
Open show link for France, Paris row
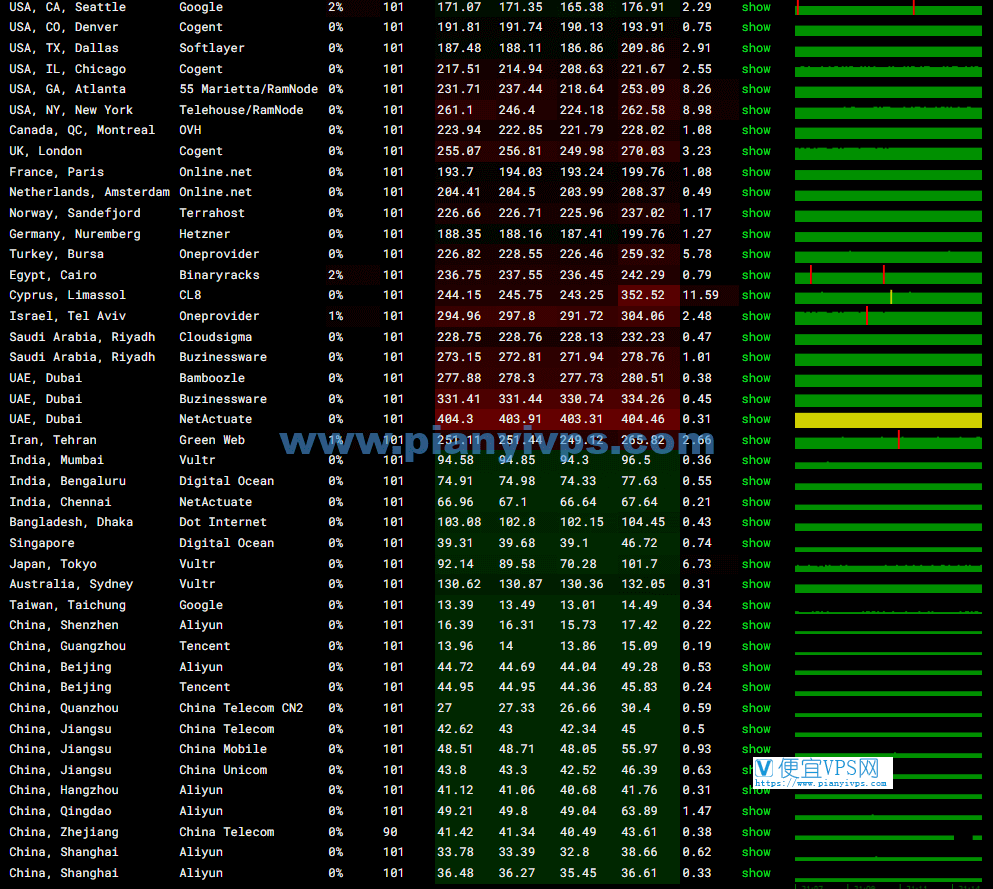tap(756, 172)
